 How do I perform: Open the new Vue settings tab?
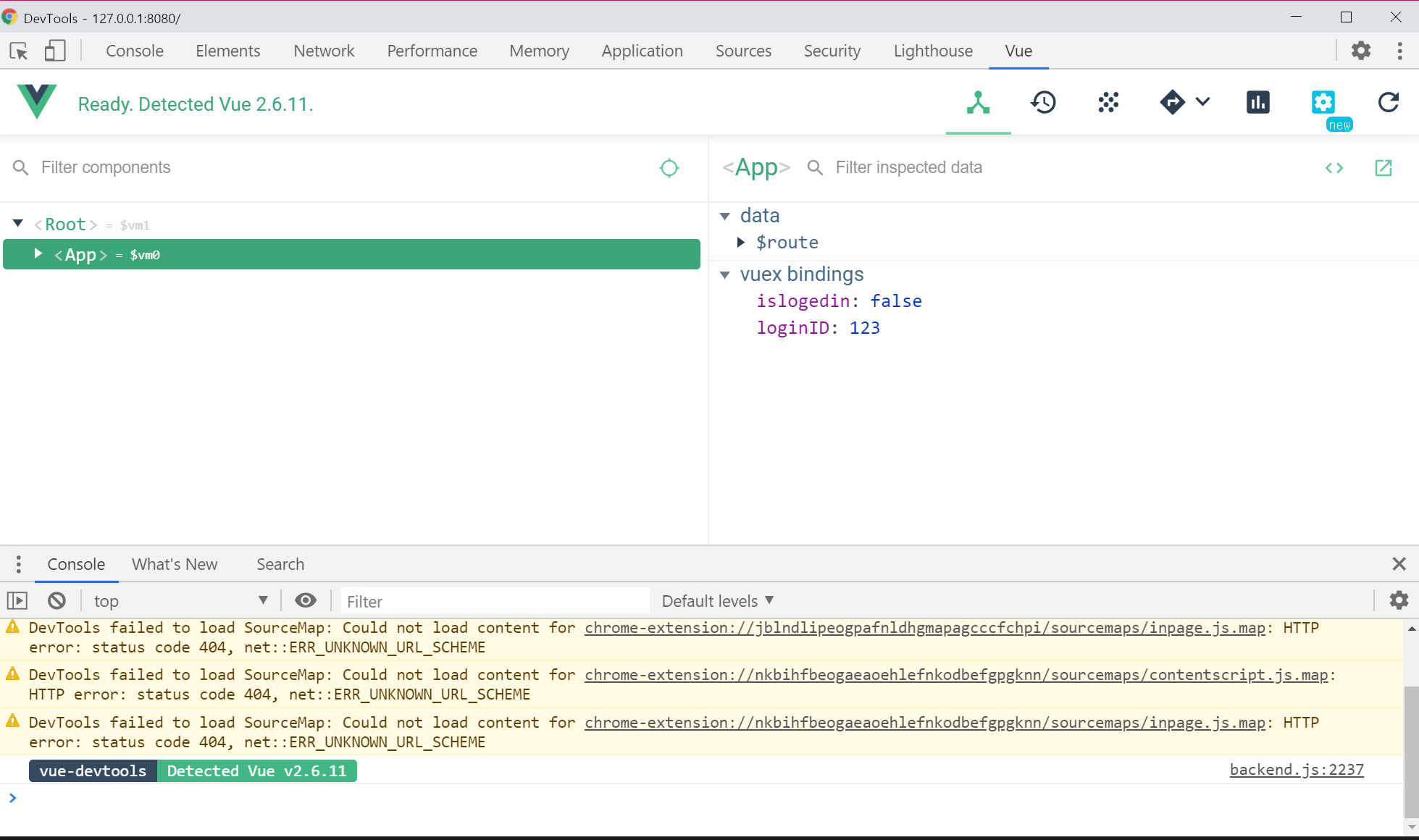[1323, 103]
